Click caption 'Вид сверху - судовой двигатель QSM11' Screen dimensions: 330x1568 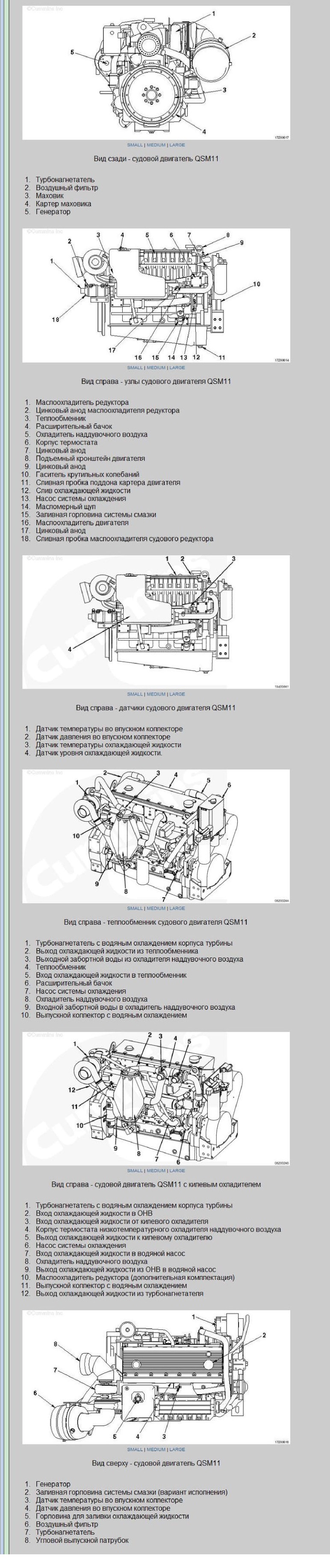pos(156,1463)
